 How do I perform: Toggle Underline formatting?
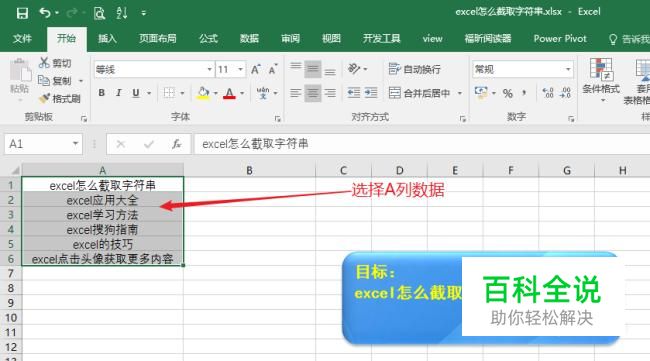(136, 93)
